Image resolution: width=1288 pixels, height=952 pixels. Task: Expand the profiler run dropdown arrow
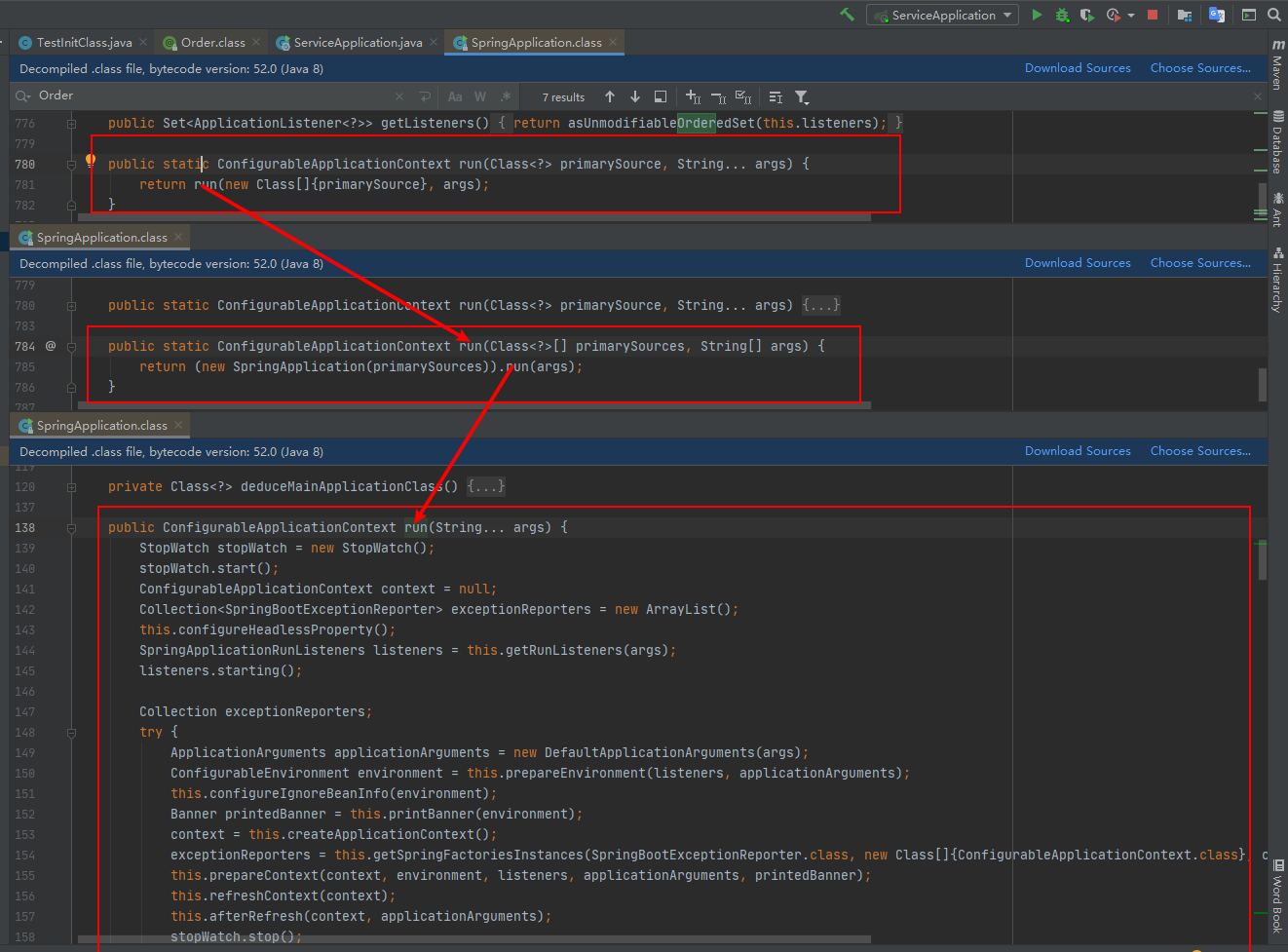1131,16
